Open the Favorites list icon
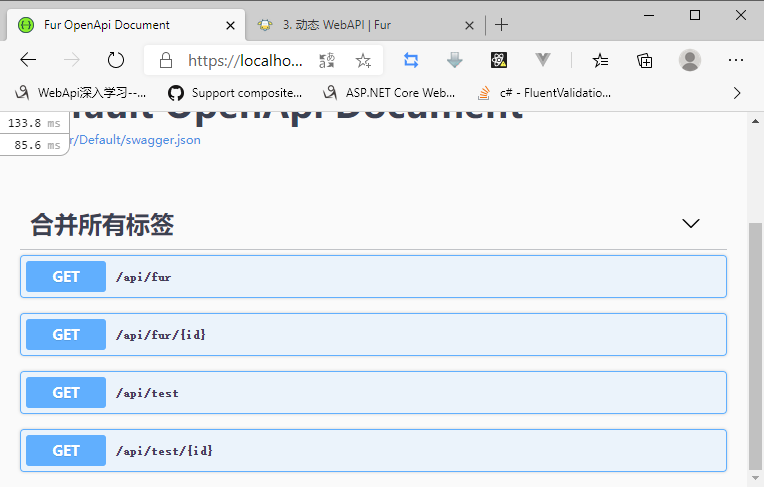Image resolution: width=764 pixels, height=487 pixels. click(x=600, y=60)
